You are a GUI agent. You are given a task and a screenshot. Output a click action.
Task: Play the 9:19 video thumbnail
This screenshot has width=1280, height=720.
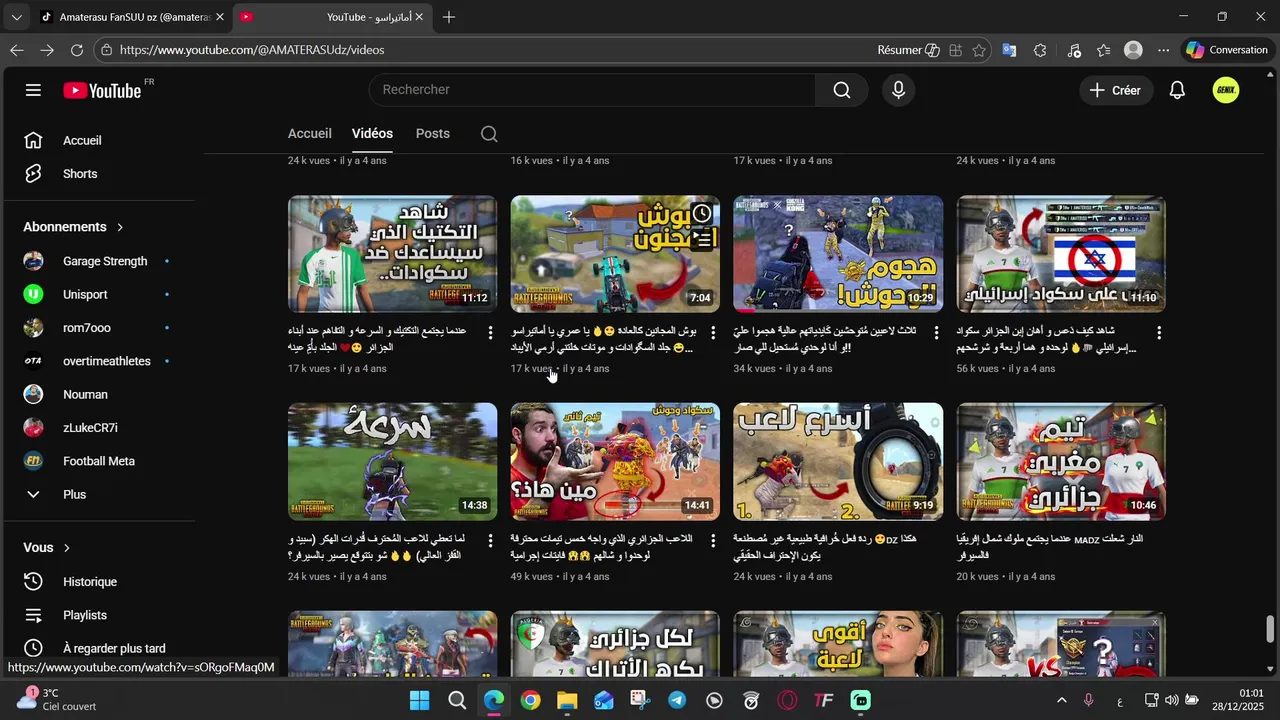click(838, 462)
